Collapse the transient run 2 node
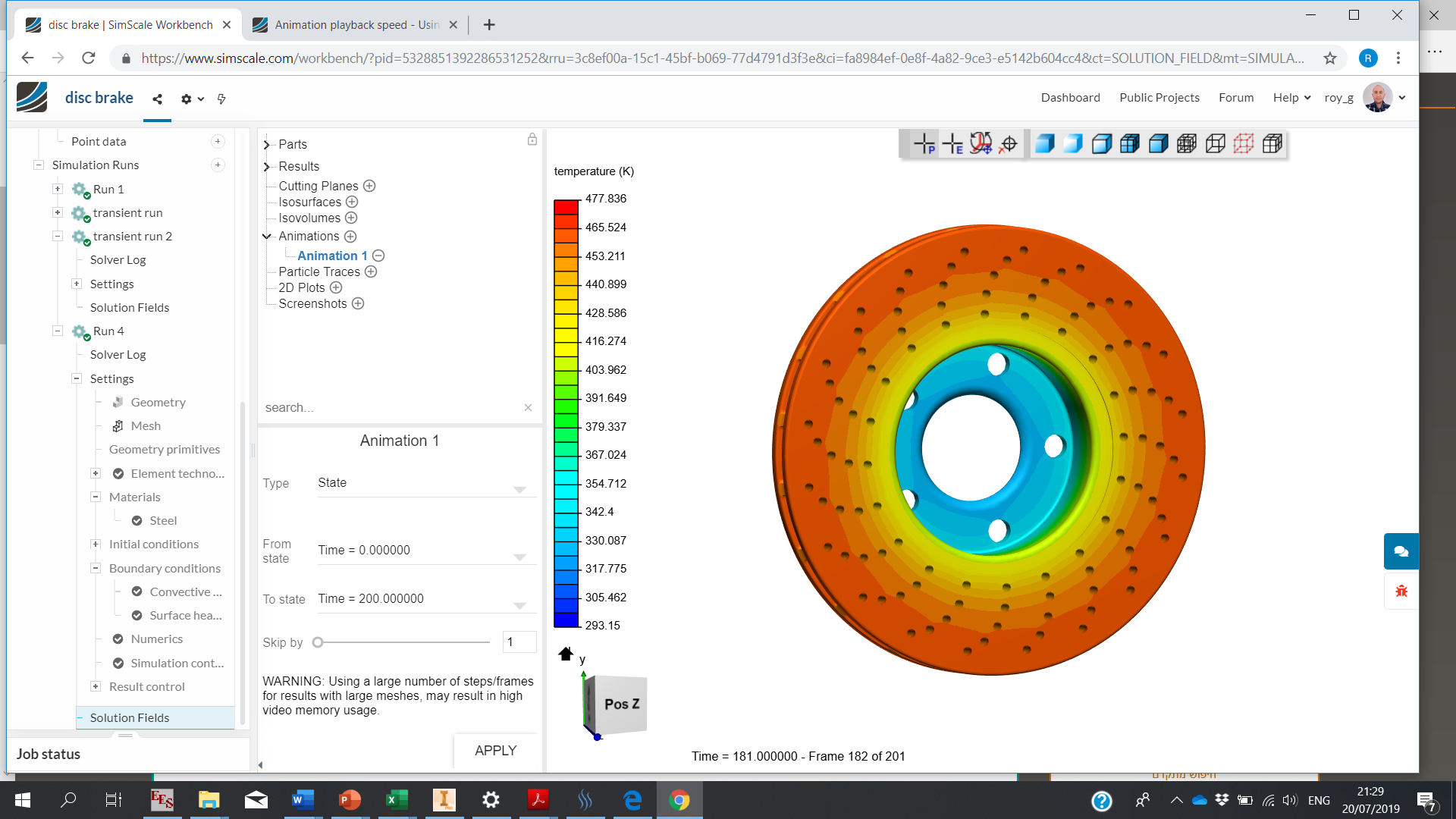 coord(58,236)
